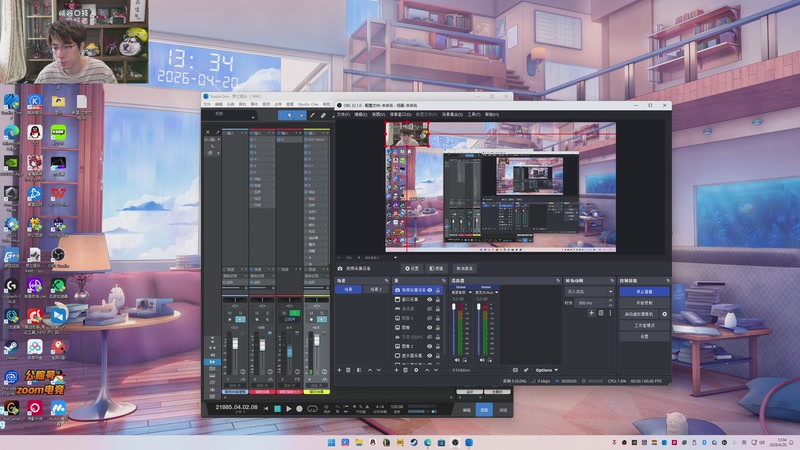Open second mixer channel name dropdown arrow
This screenshot has height=450, width=800.
(x=496, y=292)
